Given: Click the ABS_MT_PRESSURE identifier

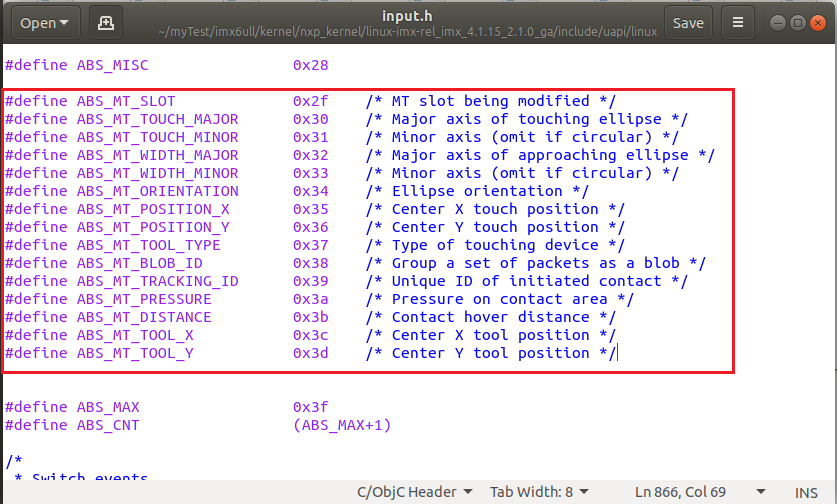Looking at the screenshot, I should click(144, 300).
